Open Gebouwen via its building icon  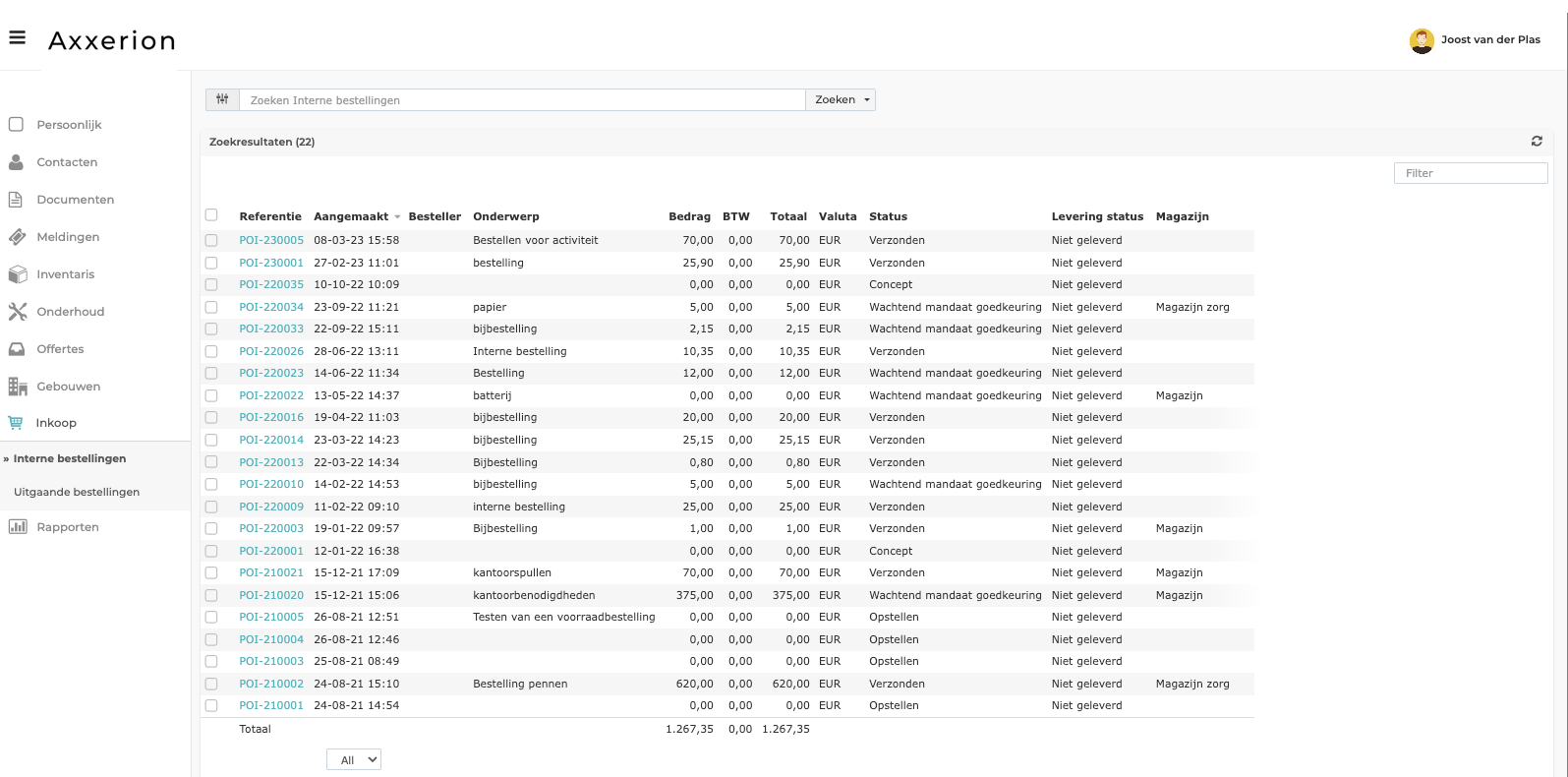[x=17, y=387]
